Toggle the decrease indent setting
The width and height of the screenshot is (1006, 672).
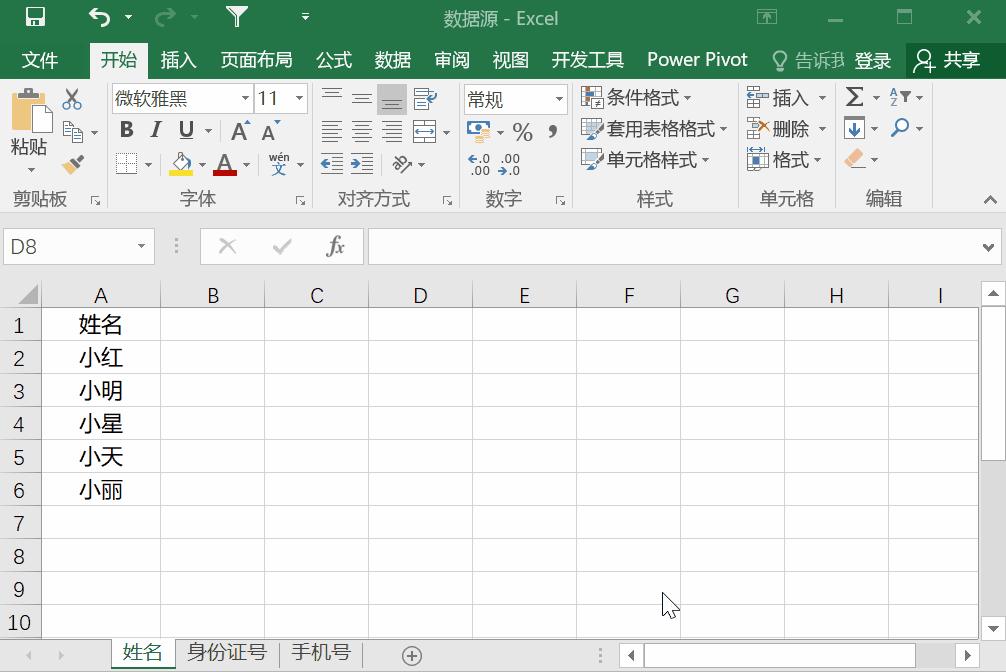(332, 163)
